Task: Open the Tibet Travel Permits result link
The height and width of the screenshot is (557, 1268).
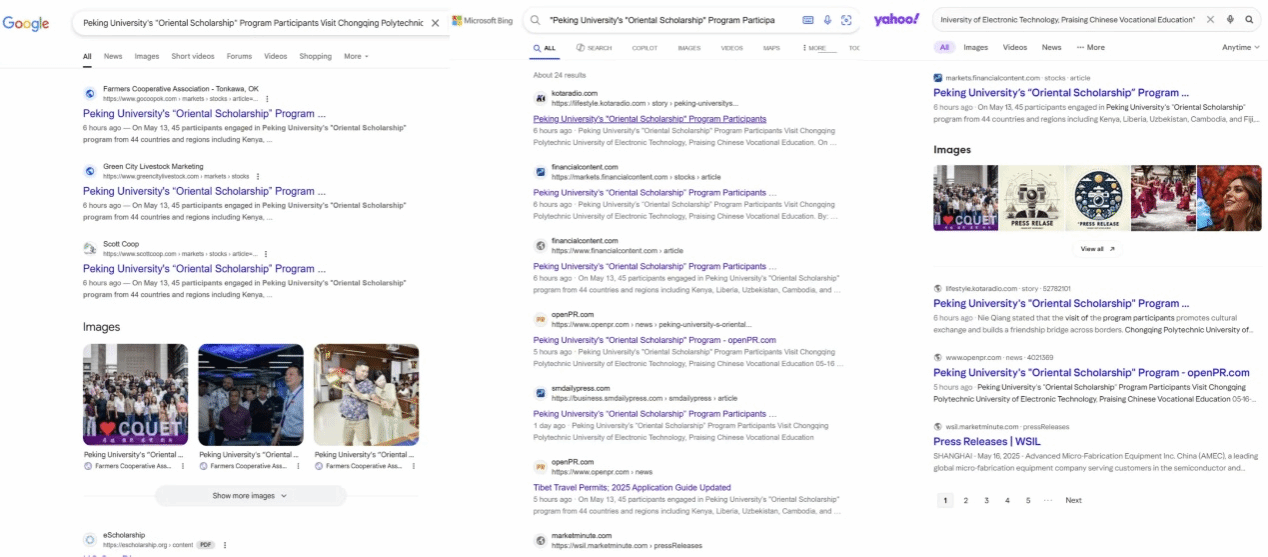Action: click(631, 487)
